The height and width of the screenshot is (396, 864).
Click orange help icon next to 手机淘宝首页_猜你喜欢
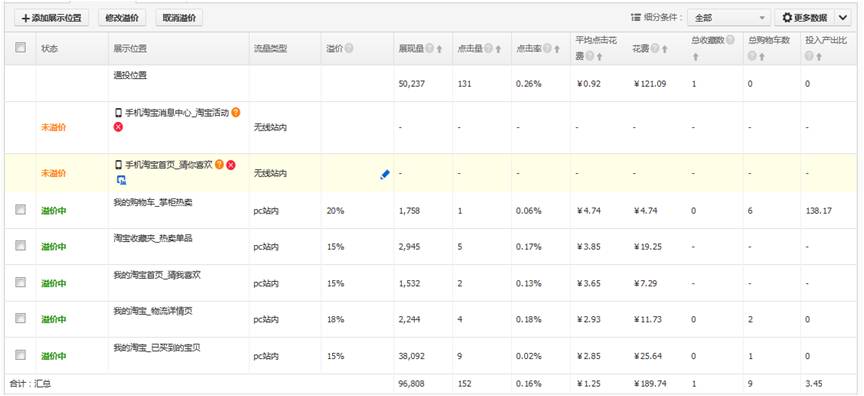pyautogui.click(x=219, y=164)
